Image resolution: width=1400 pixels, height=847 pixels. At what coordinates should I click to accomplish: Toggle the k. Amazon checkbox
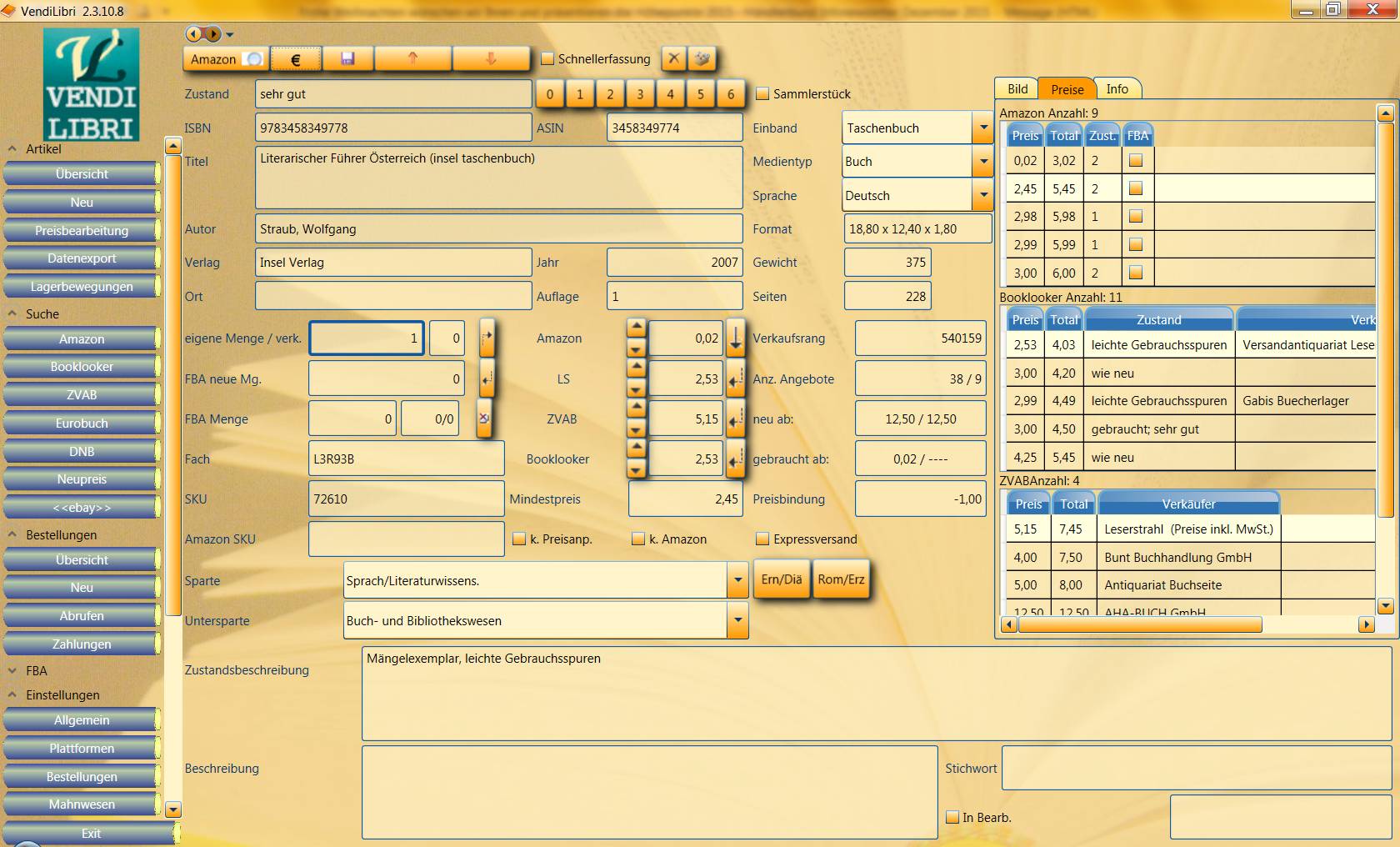(x=638, y=539)
